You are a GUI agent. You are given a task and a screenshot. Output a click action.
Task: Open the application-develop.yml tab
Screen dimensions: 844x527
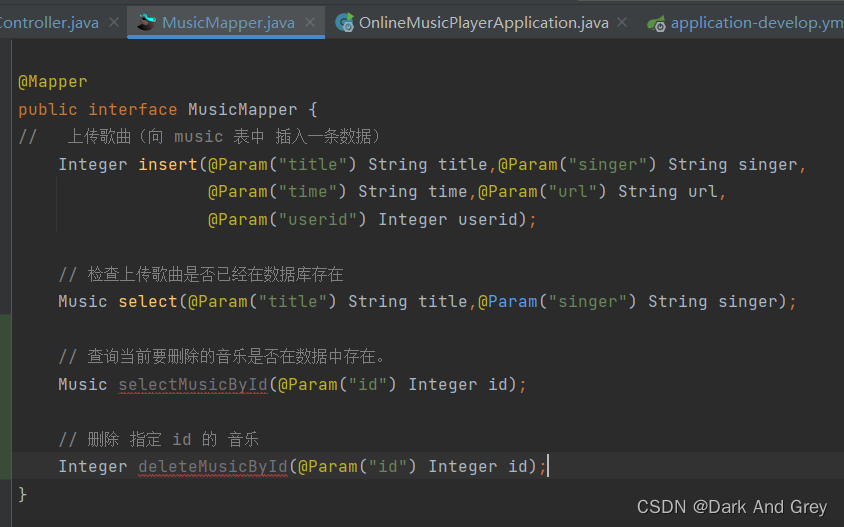(x=757, y=23)
